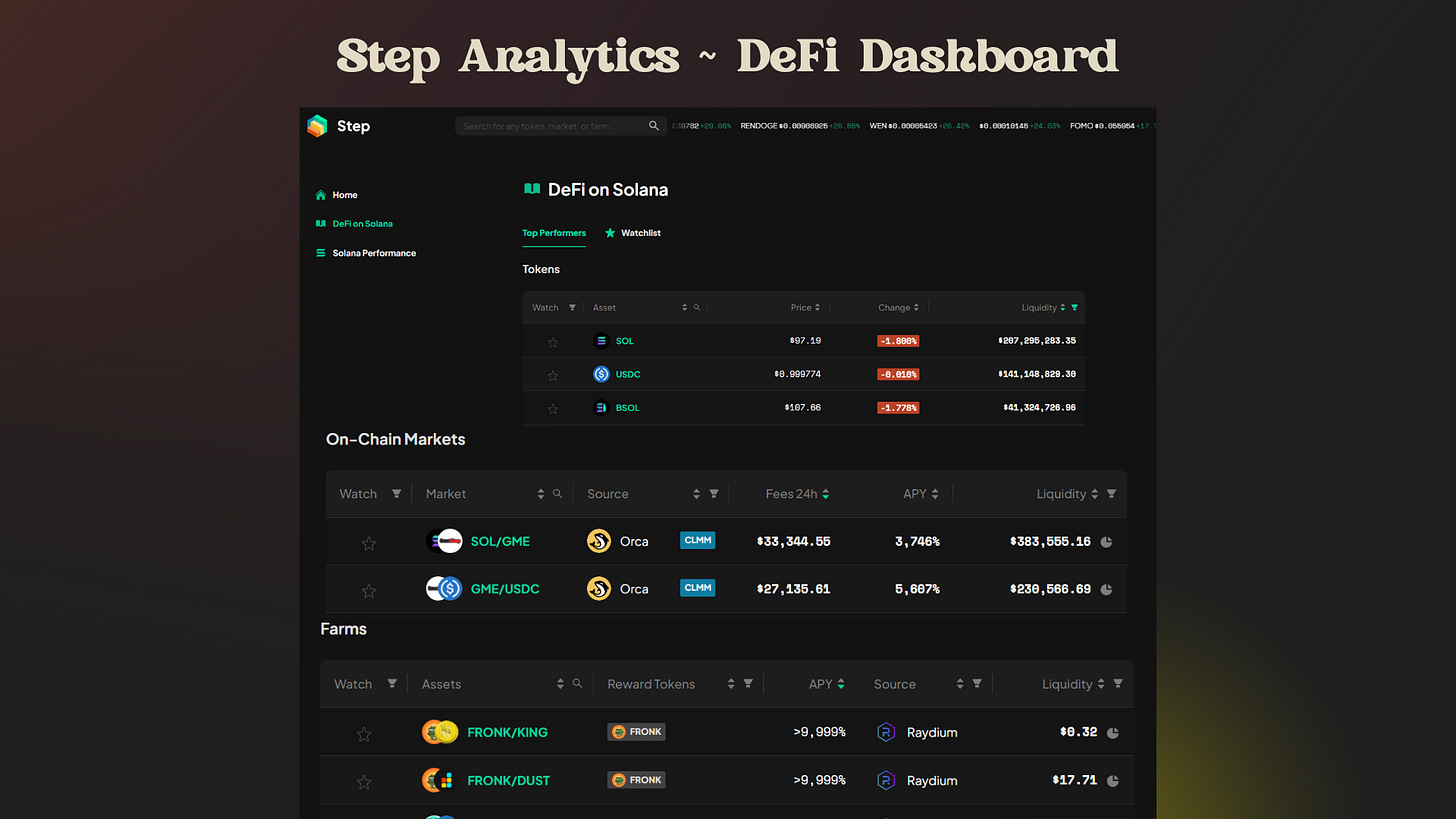Star the SOL/GME market
This screenshot has height=819, width=1456.
[x=368, y=543]
